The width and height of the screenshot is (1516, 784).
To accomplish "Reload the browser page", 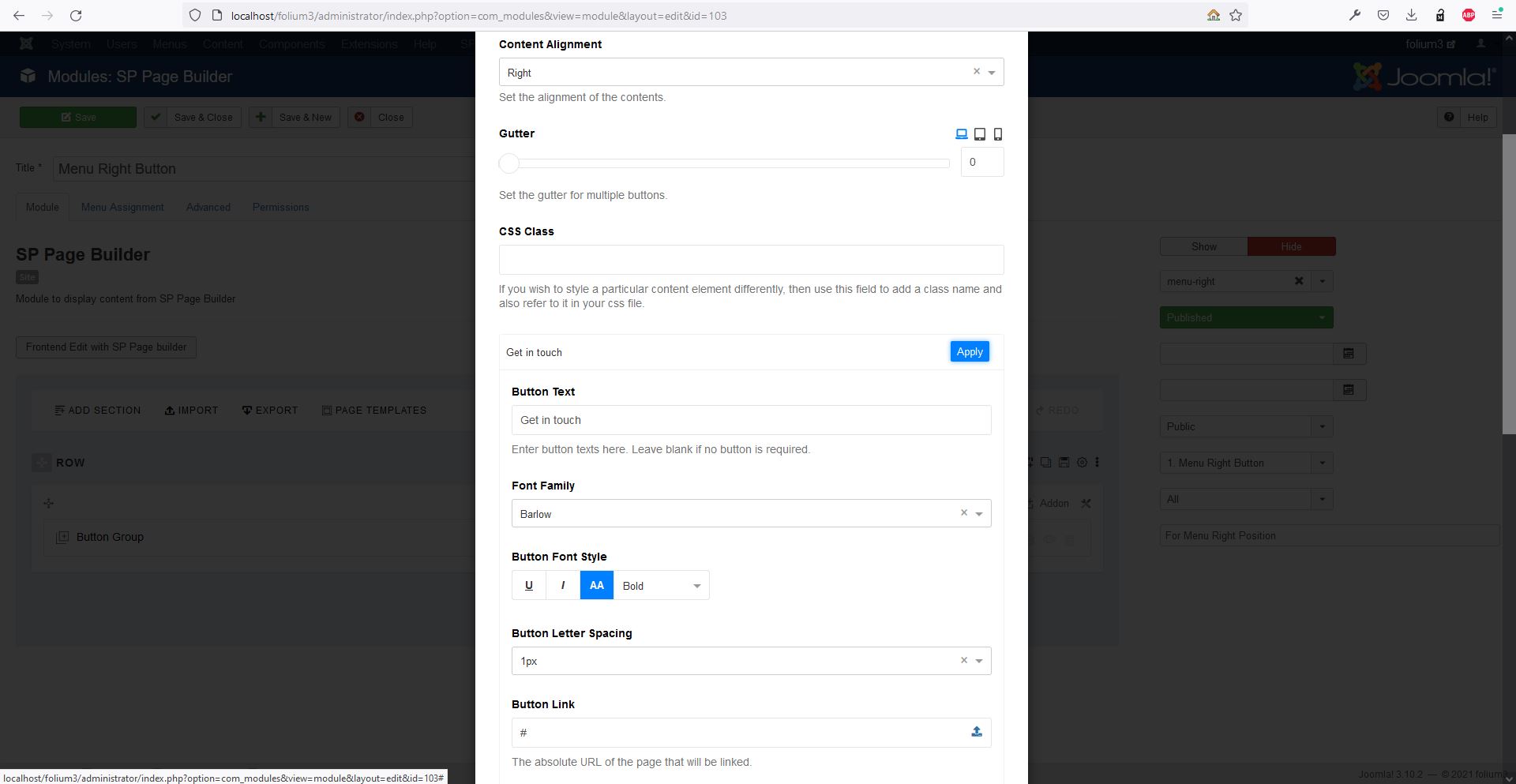I will (x=76, y=15).
